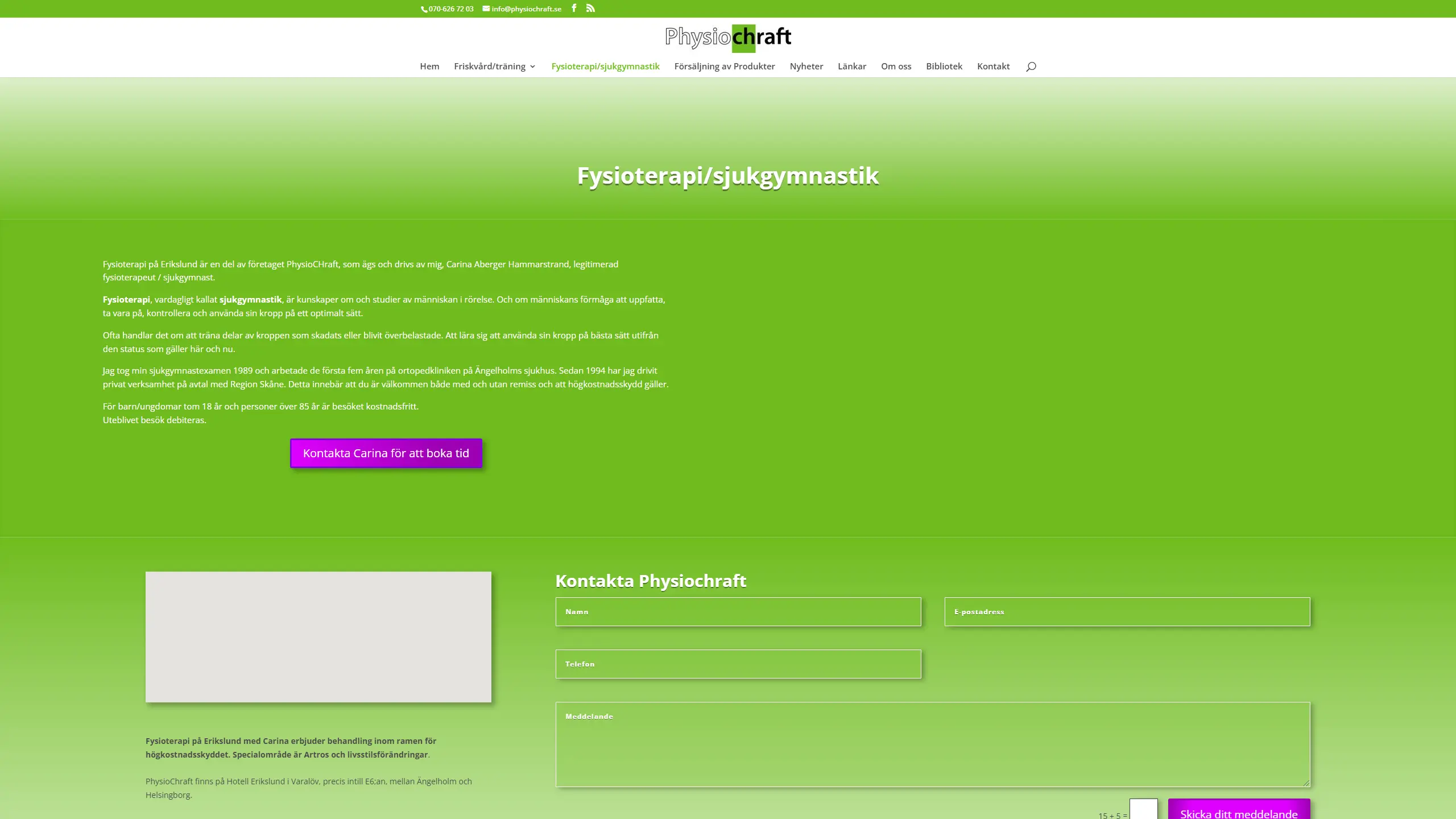Open the Länkar menu item
This screenshot has width=1456, height=819.
[x=851, y=66]
